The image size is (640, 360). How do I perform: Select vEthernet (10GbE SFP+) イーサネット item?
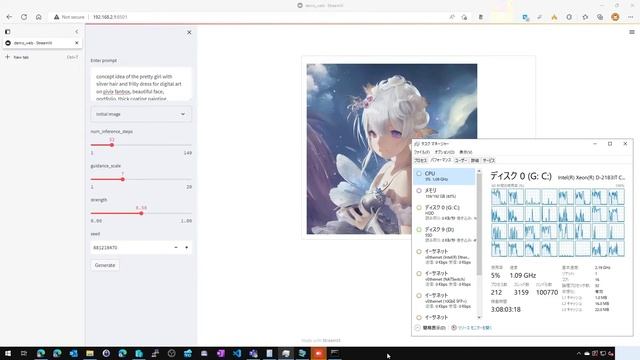444,301
